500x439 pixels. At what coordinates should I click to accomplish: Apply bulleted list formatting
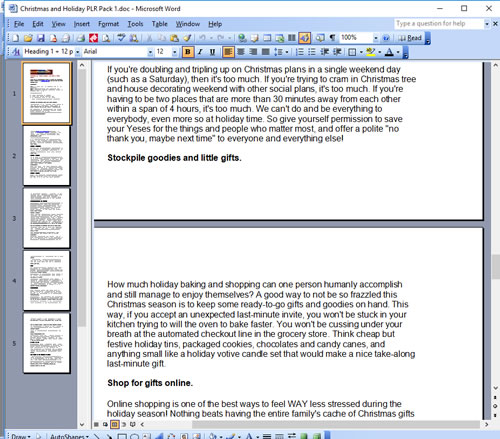pos(312,52)
